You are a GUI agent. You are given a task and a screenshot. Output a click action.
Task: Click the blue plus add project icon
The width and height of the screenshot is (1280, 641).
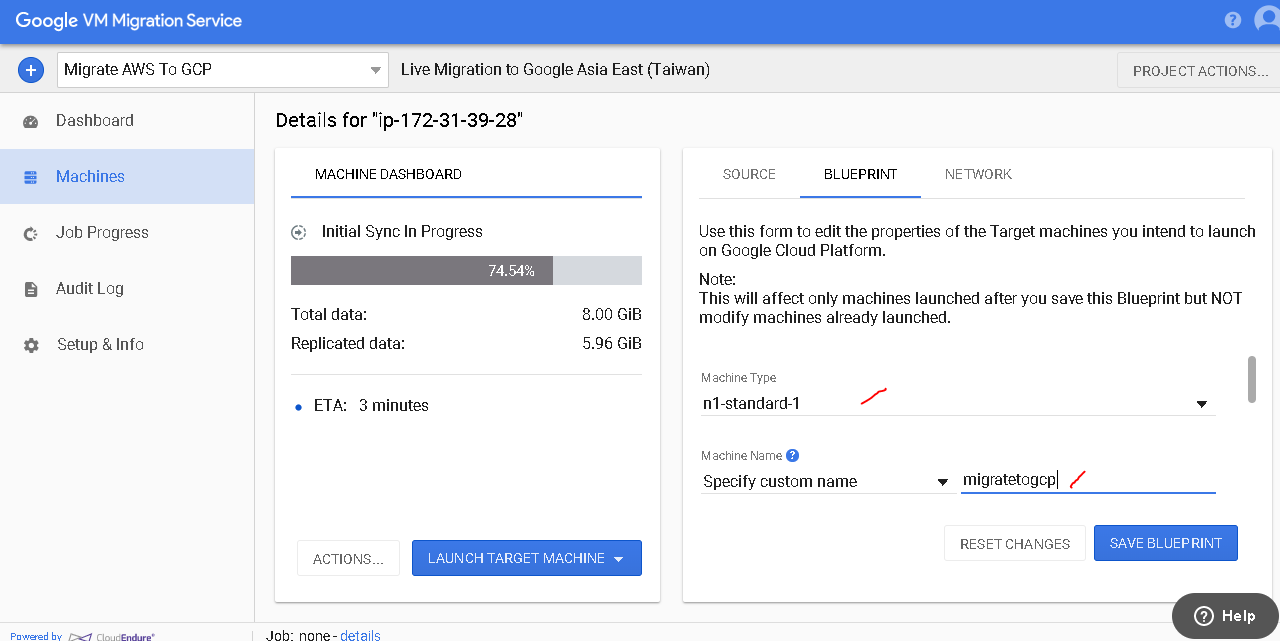31,70
